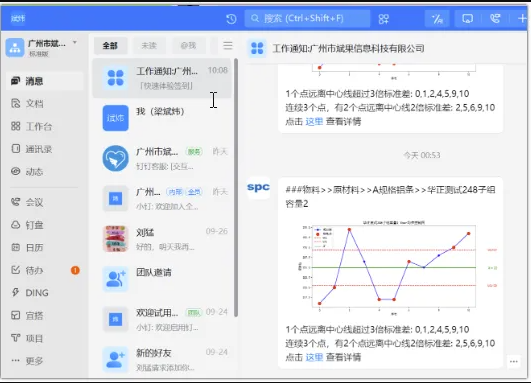The width and height of the screenshot is (531, 383).
Task: Click the 新的好友 person-plus icon
Action: [115, 359]
